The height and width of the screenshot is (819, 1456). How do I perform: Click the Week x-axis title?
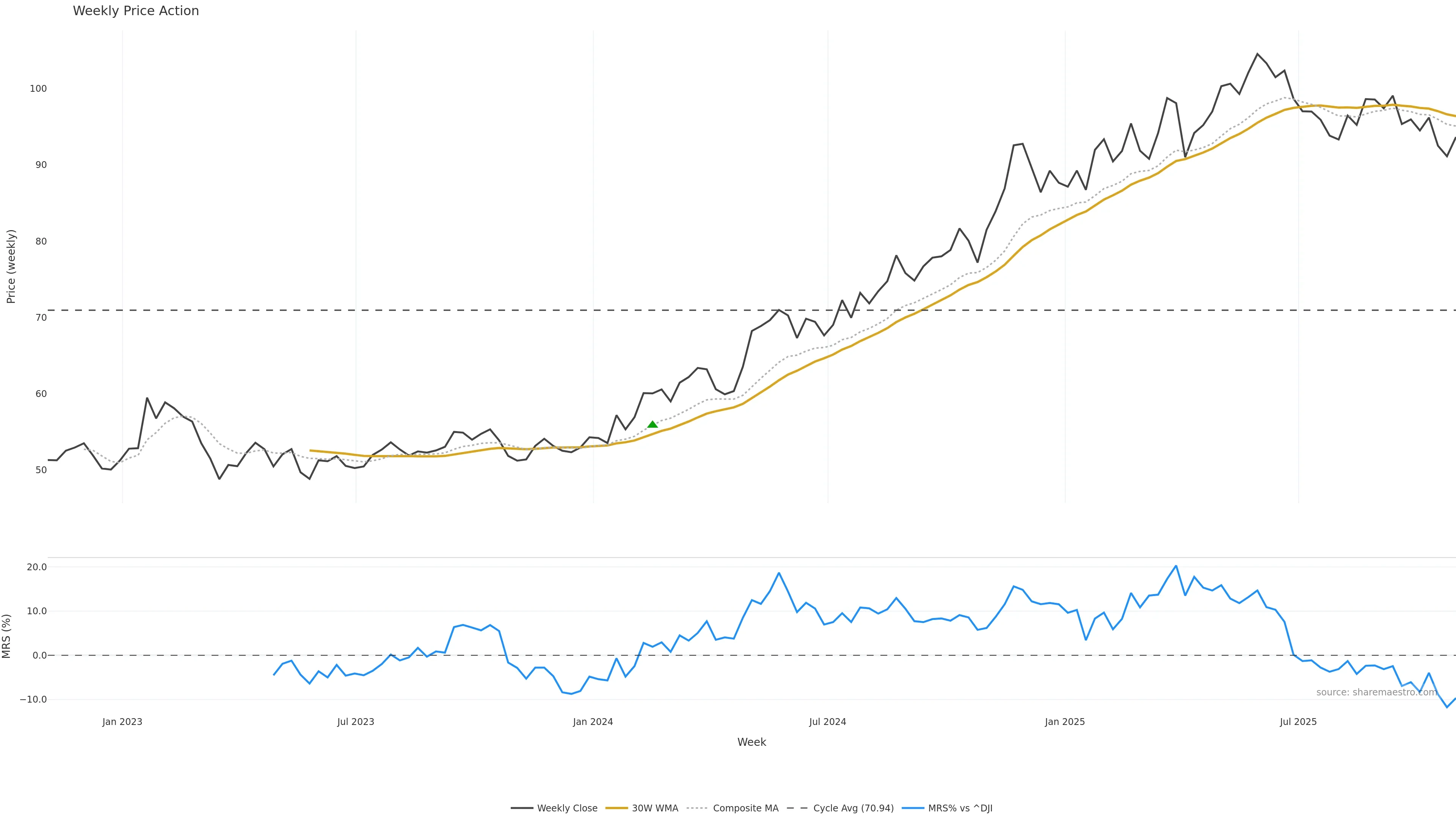tap(751, 742)
